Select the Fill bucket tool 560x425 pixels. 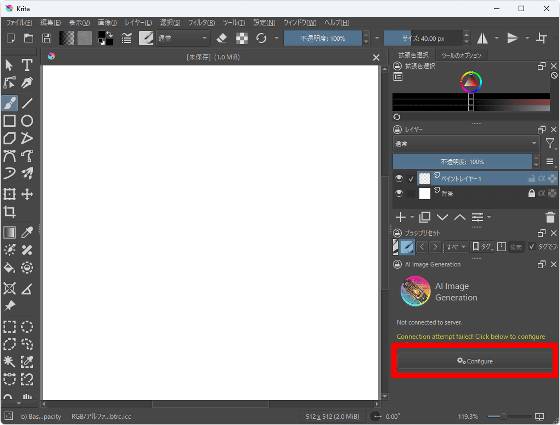[x=9, y=267]
